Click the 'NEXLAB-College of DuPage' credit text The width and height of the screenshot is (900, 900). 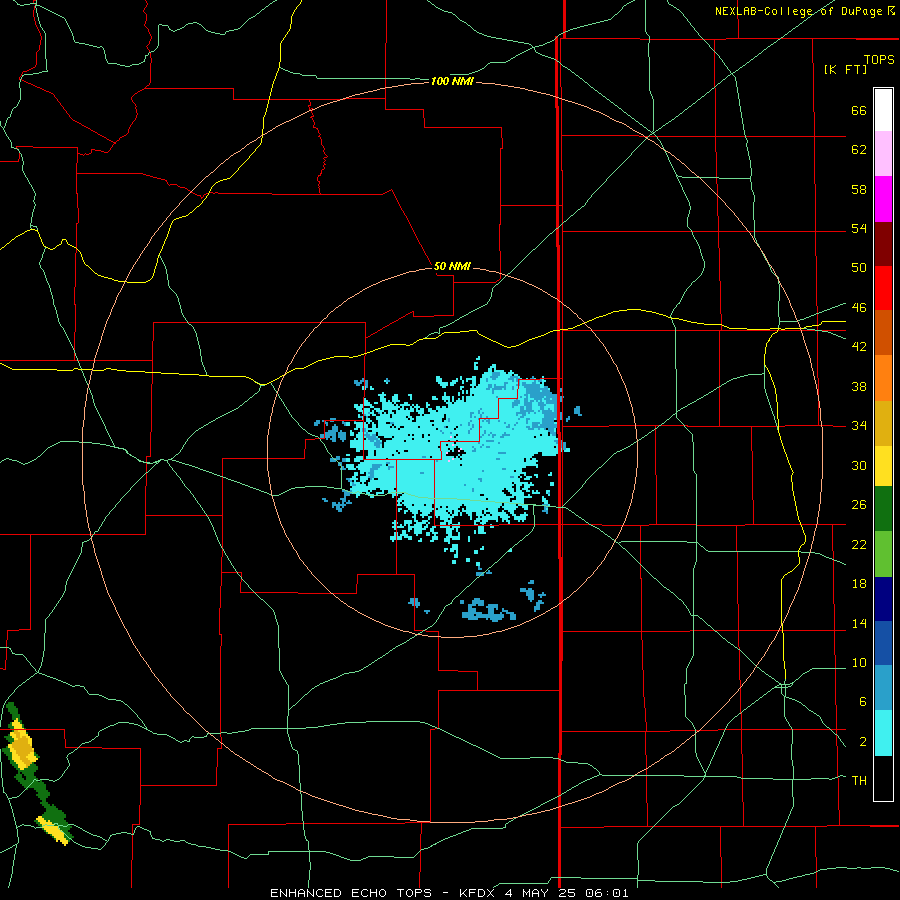tap(800, 11)
